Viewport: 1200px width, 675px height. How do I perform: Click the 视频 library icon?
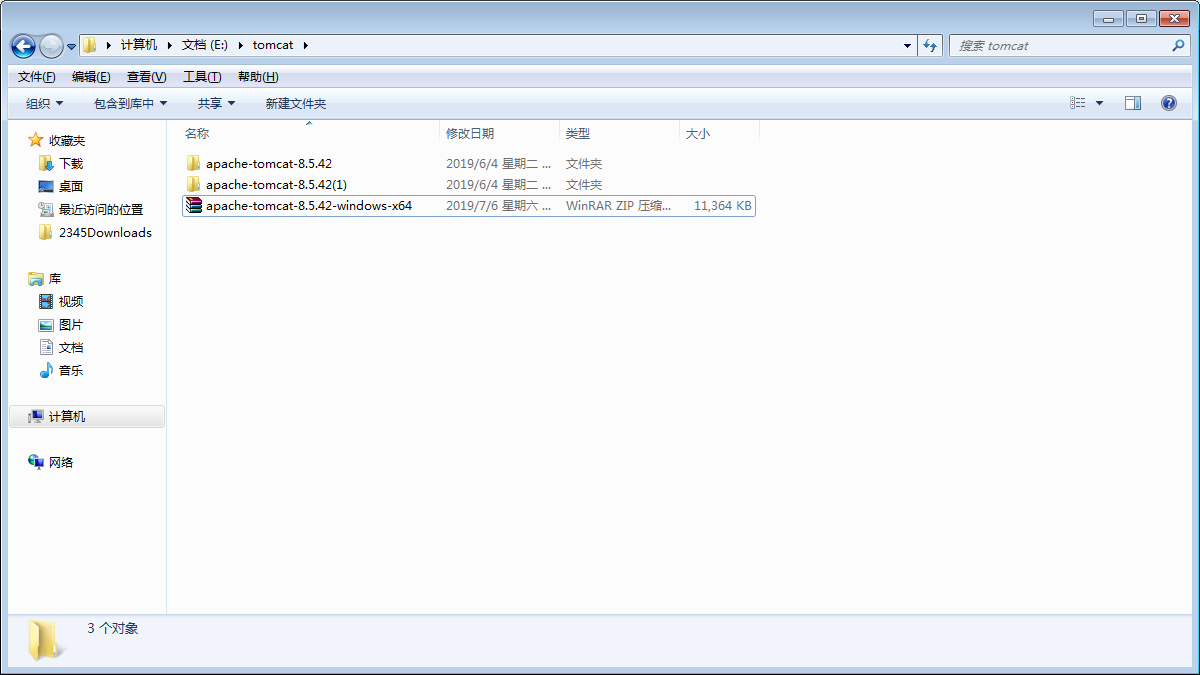[x=45, y=301]
